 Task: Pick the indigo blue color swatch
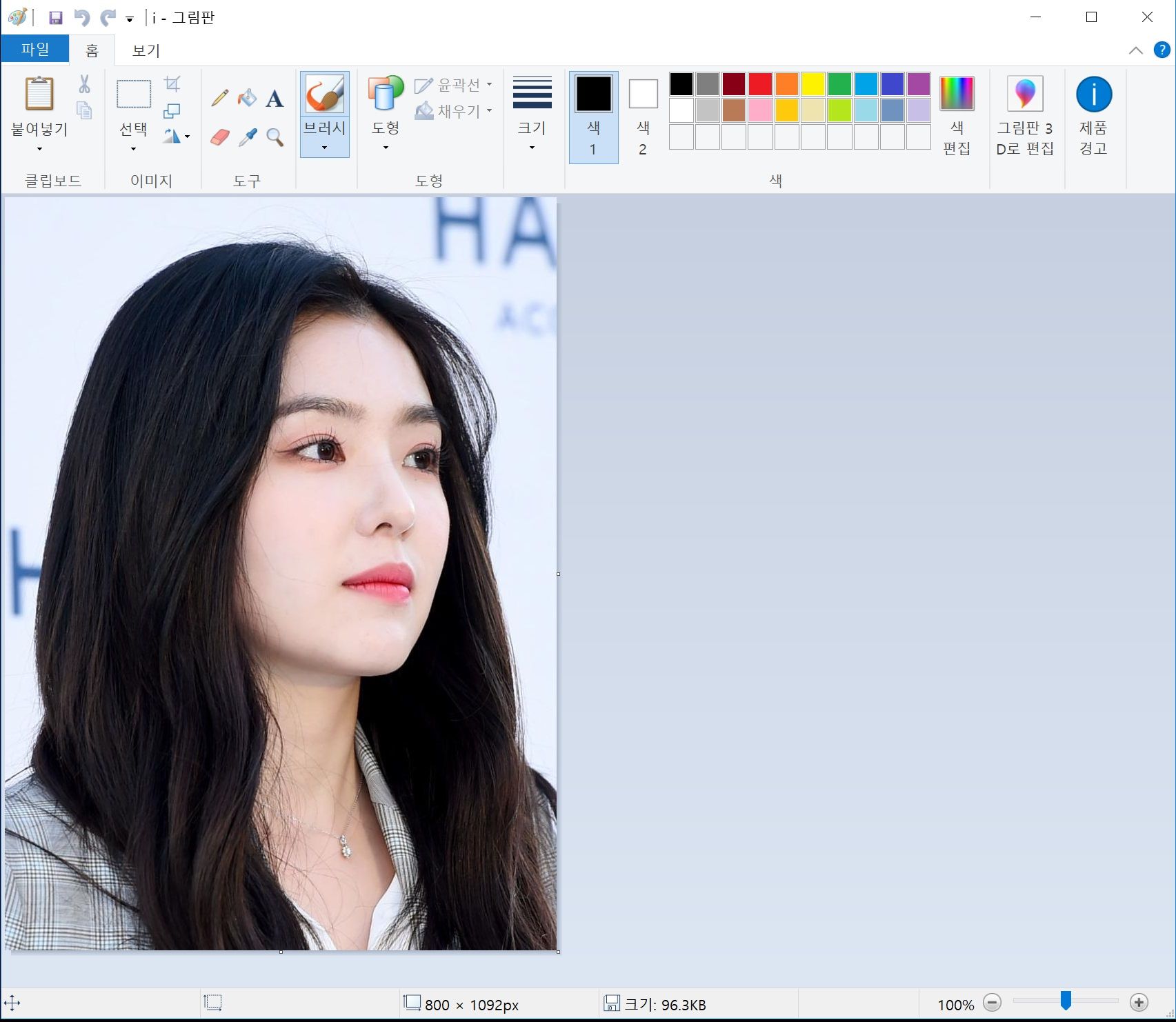[893, 84]
